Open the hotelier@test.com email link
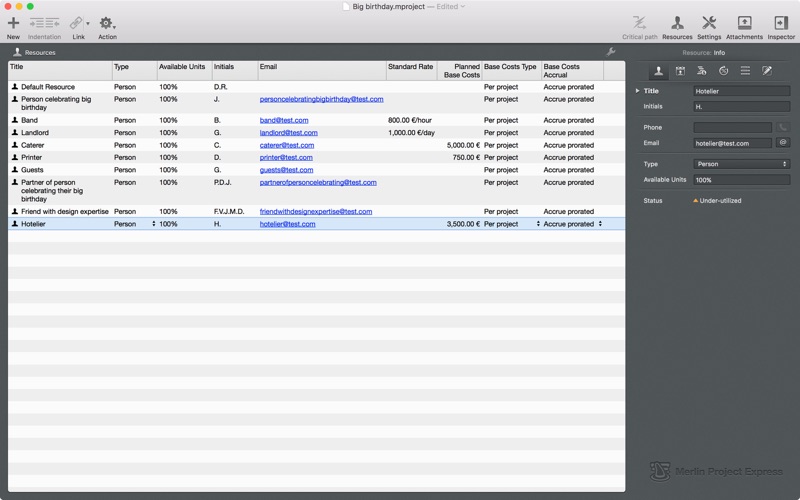The width and height of the screenshot is (800, 500). (x=287, y=224)
